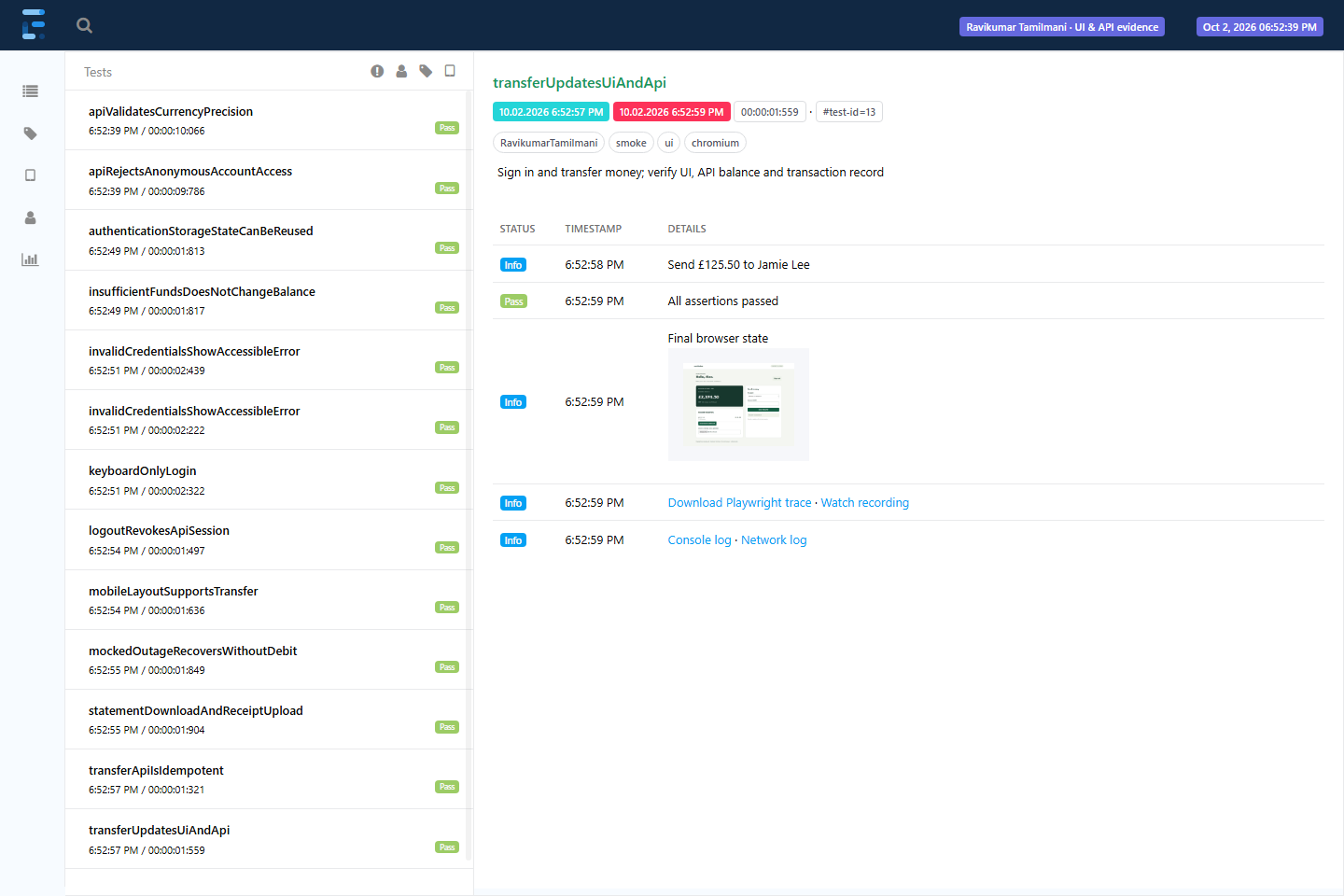This screenshot has height=896, width=1344.
Task: Select the keyboardOnlyLogin test
Action: [x=269, y=480]
